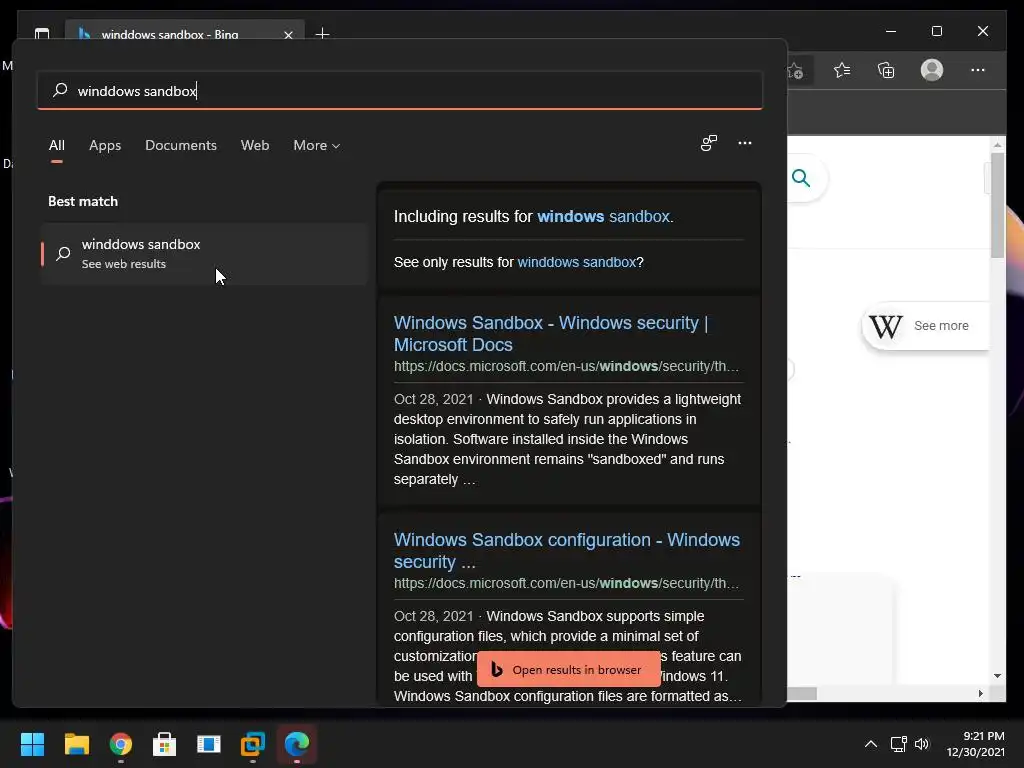Screen dimensions: 1024x768
Task: Click the corrected windows sandbox link
Action: 603,216
